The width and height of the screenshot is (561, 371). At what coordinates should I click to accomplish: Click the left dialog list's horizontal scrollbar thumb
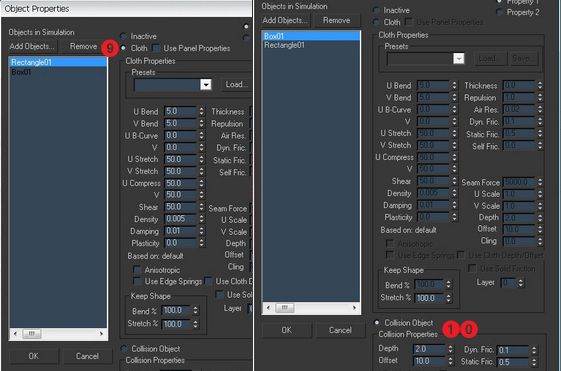coord(32,334)
